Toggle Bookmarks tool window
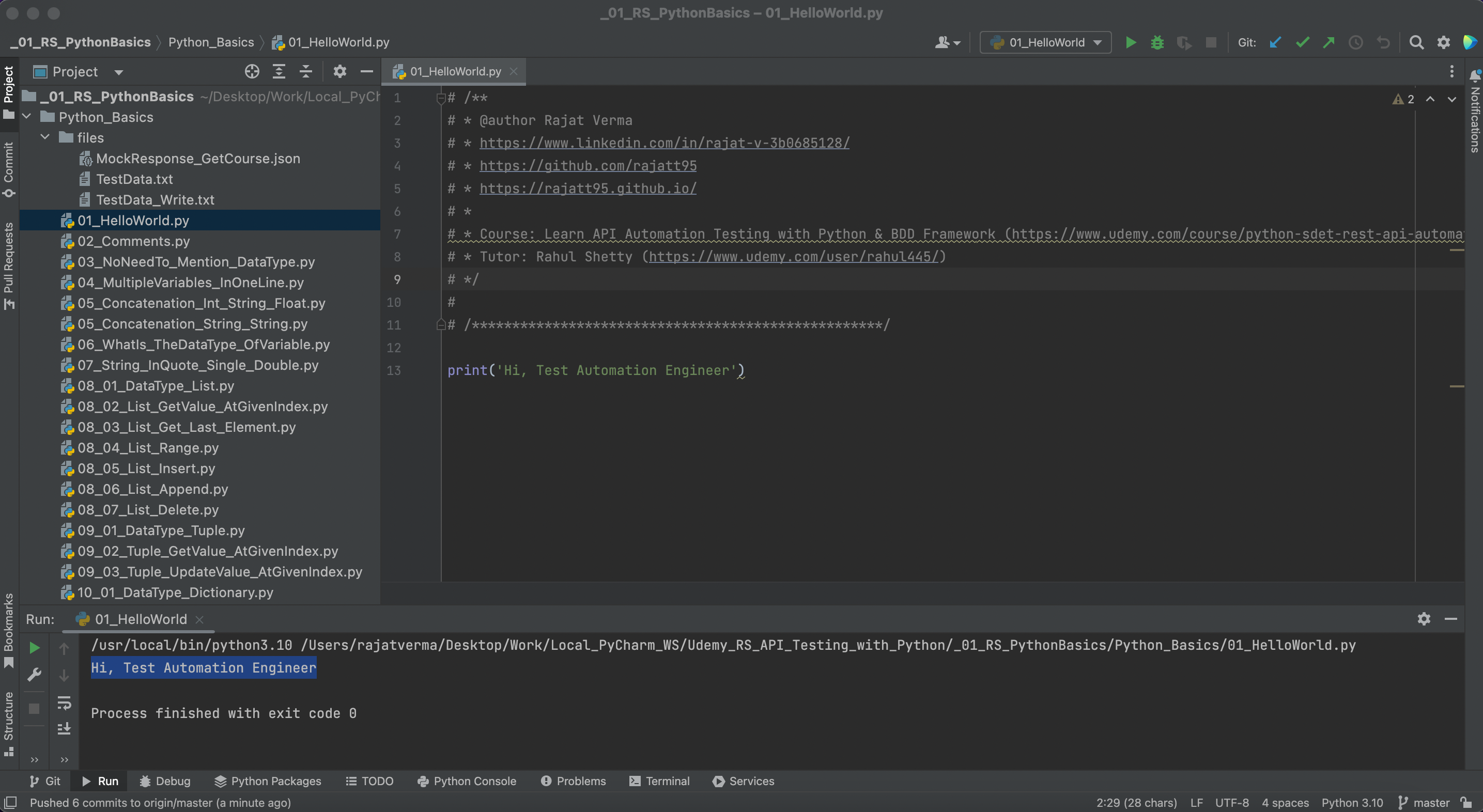The width and height of the screenshot is (1483, 812). (9, 630)
